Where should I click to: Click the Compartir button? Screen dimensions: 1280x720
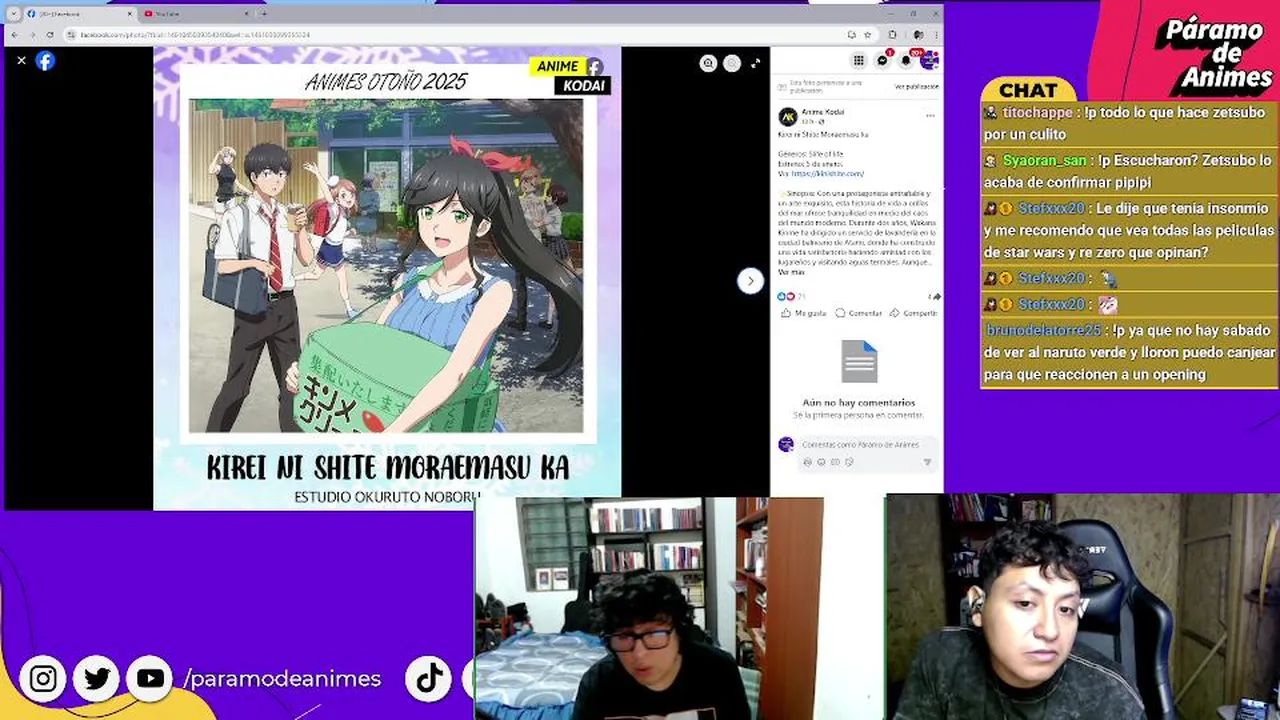pos(913,313)
